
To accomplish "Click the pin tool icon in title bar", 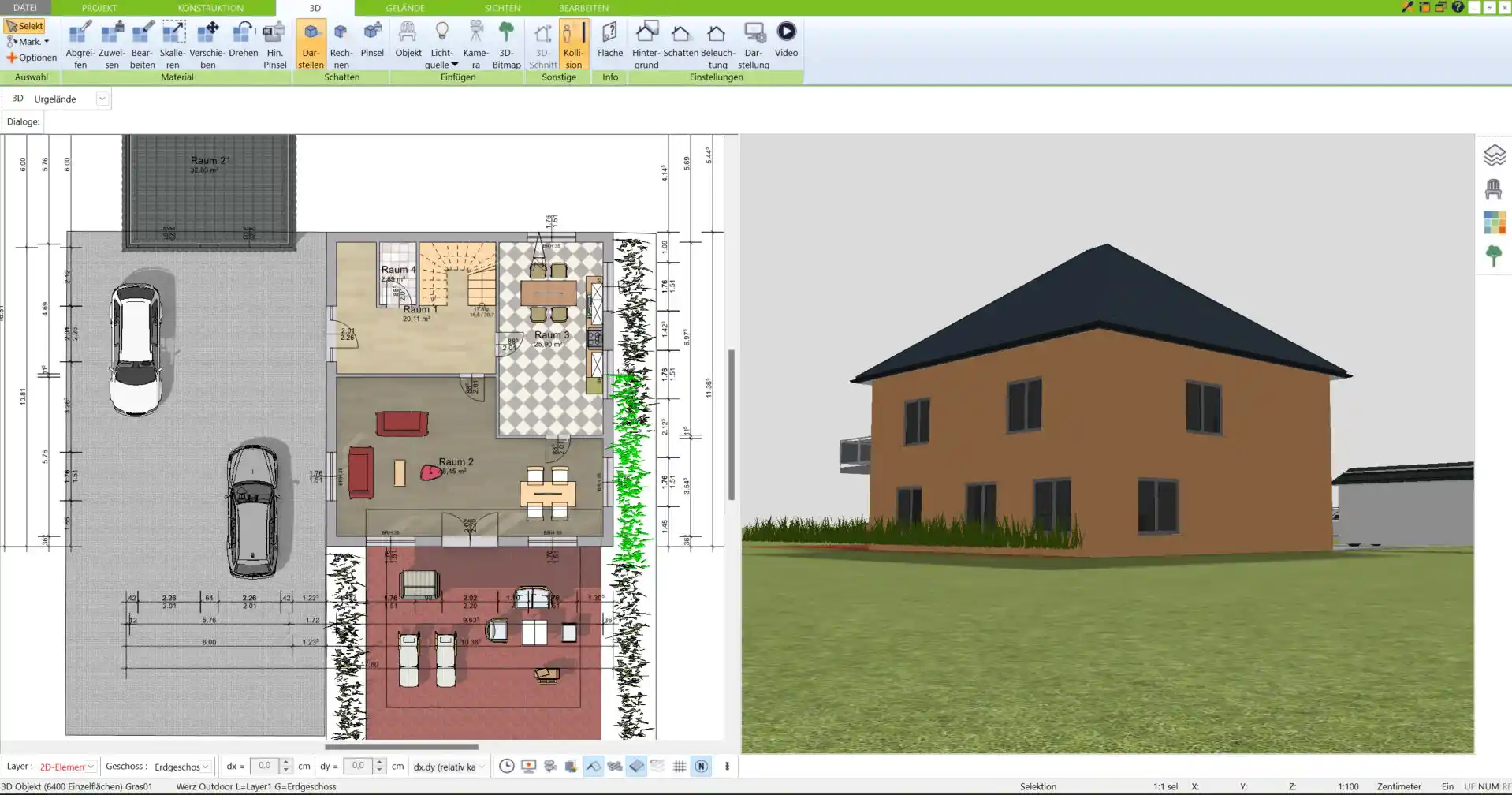I will tap(1407, 7).
